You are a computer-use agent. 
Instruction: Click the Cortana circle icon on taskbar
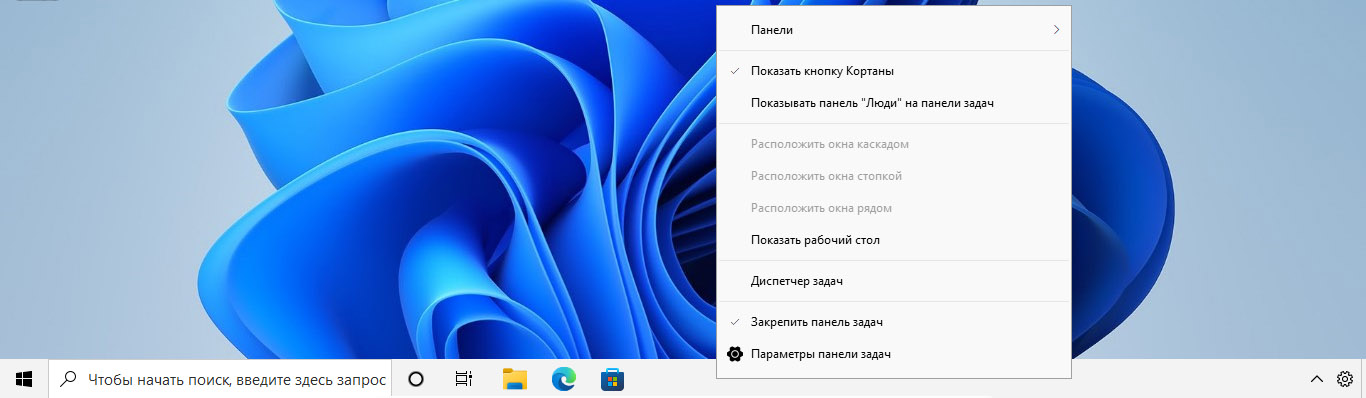coord(416,379)
